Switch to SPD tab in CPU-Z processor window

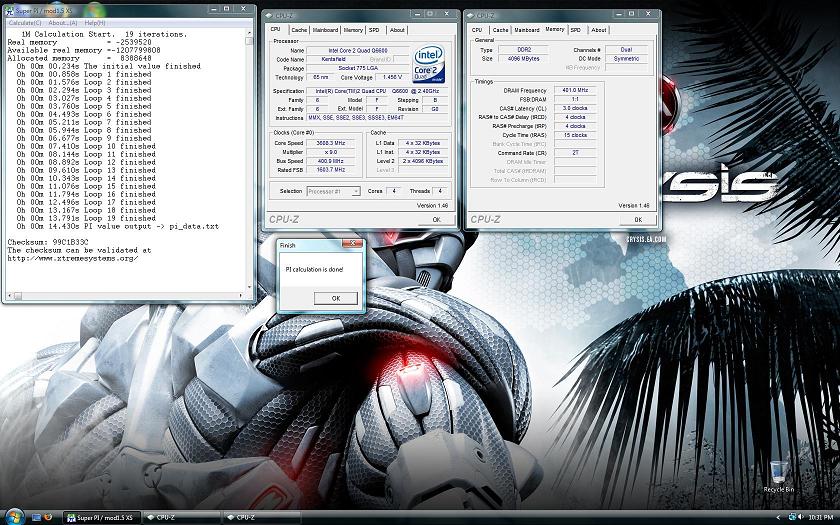pos(374,30)
